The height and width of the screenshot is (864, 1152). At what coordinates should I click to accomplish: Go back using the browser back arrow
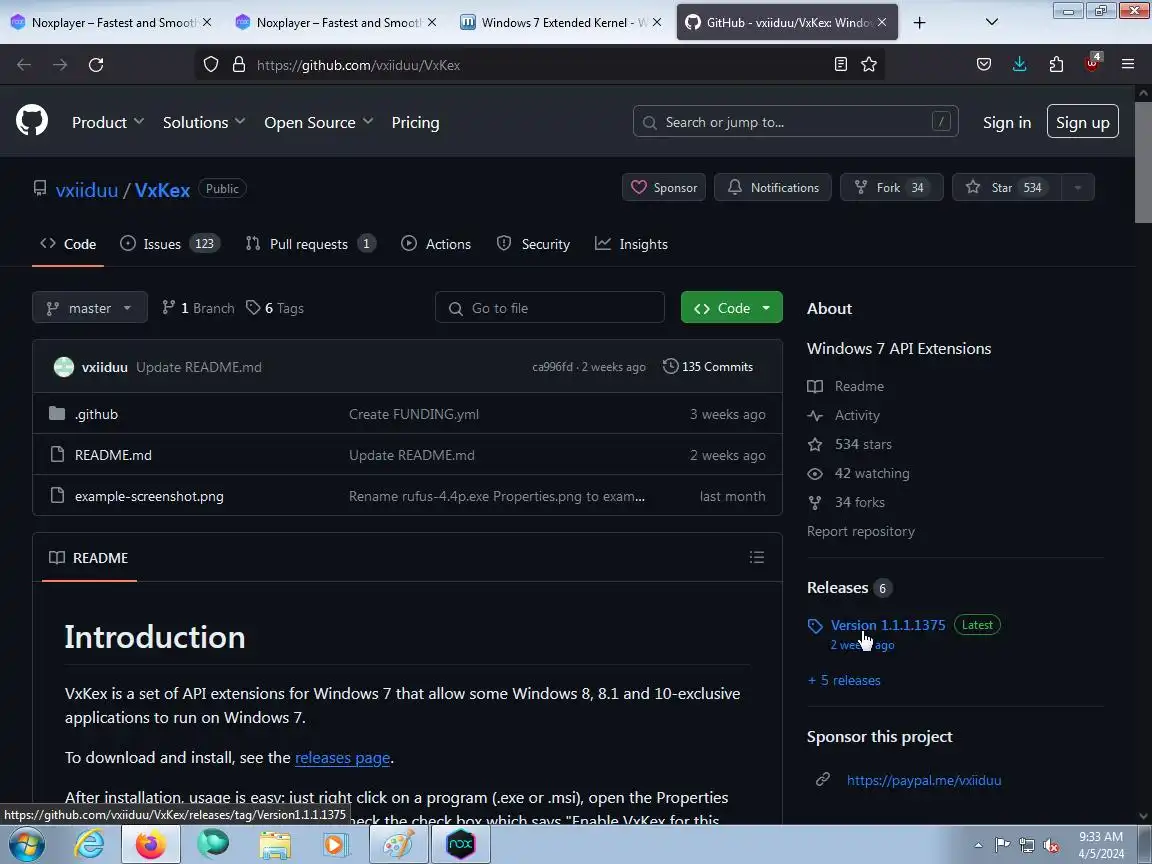pyautogui.click(x=24, y=65)
